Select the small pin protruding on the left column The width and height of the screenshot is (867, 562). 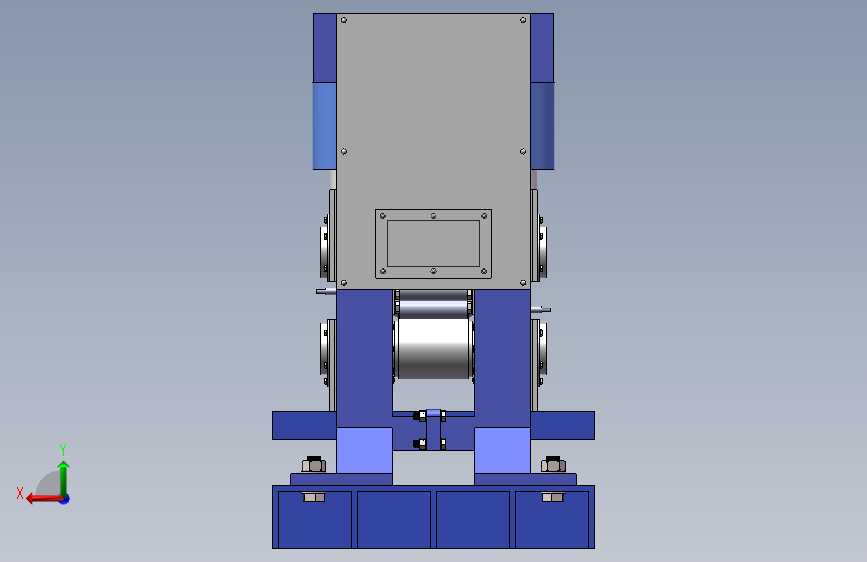pos(326,291)
